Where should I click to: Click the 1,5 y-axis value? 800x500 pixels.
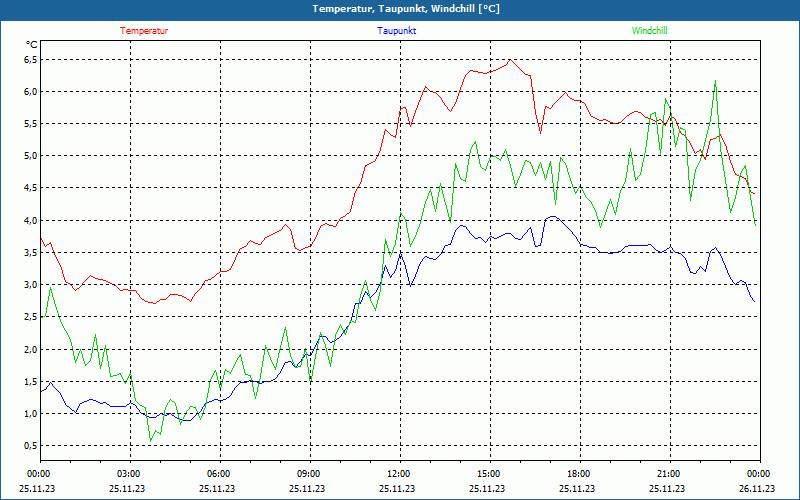click(x=31, y=382)
